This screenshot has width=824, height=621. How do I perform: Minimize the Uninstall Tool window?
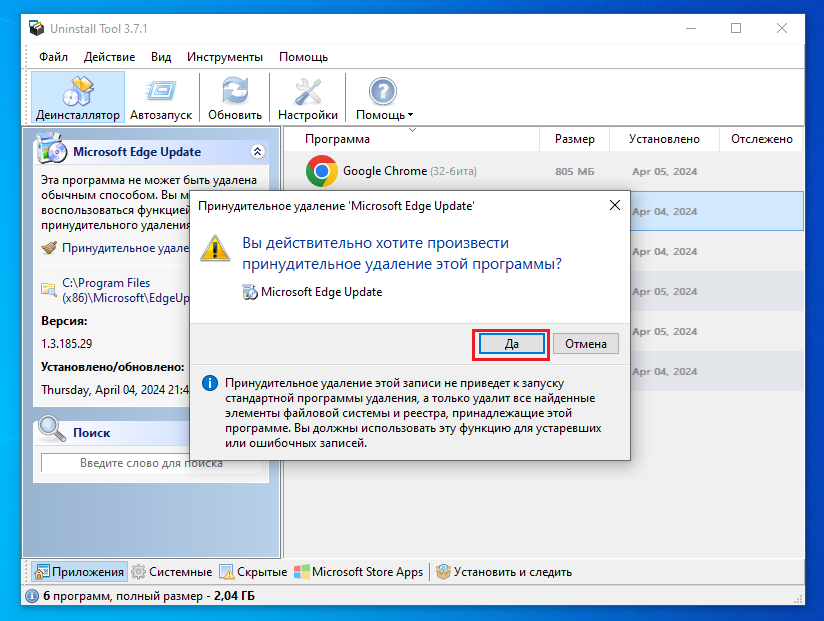coord(691,28)
